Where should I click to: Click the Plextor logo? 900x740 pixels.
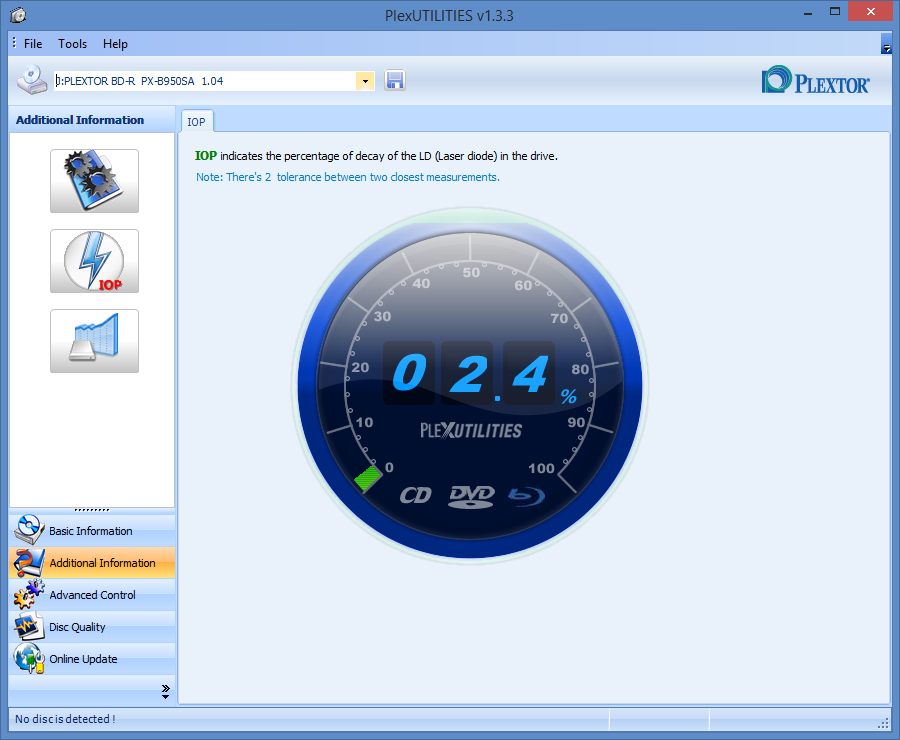click(815, 80)
